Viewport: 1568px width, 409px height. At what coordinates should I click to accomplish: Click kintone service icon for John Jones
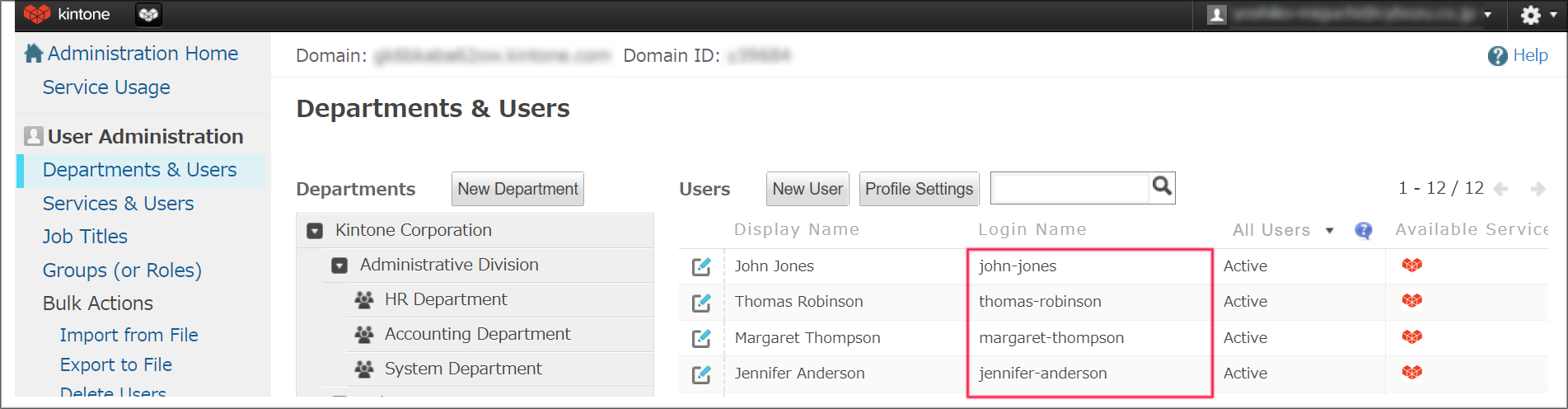[1412, 265]
